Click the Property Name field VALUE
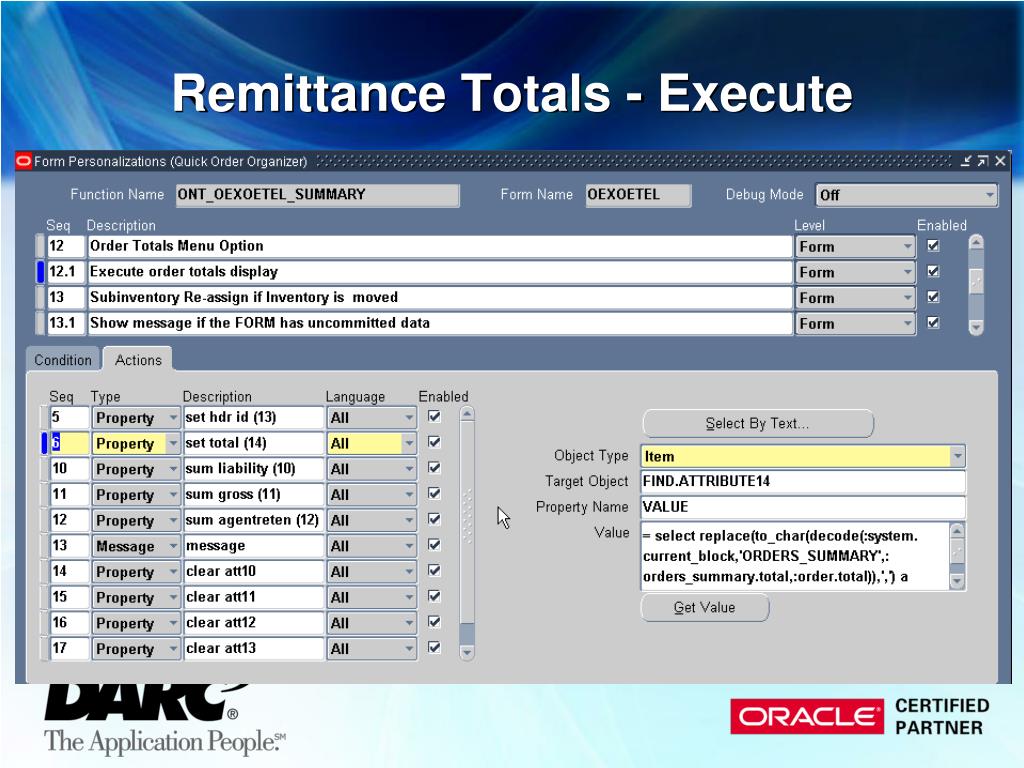The image size is (1024, 768). click(803, 507)
